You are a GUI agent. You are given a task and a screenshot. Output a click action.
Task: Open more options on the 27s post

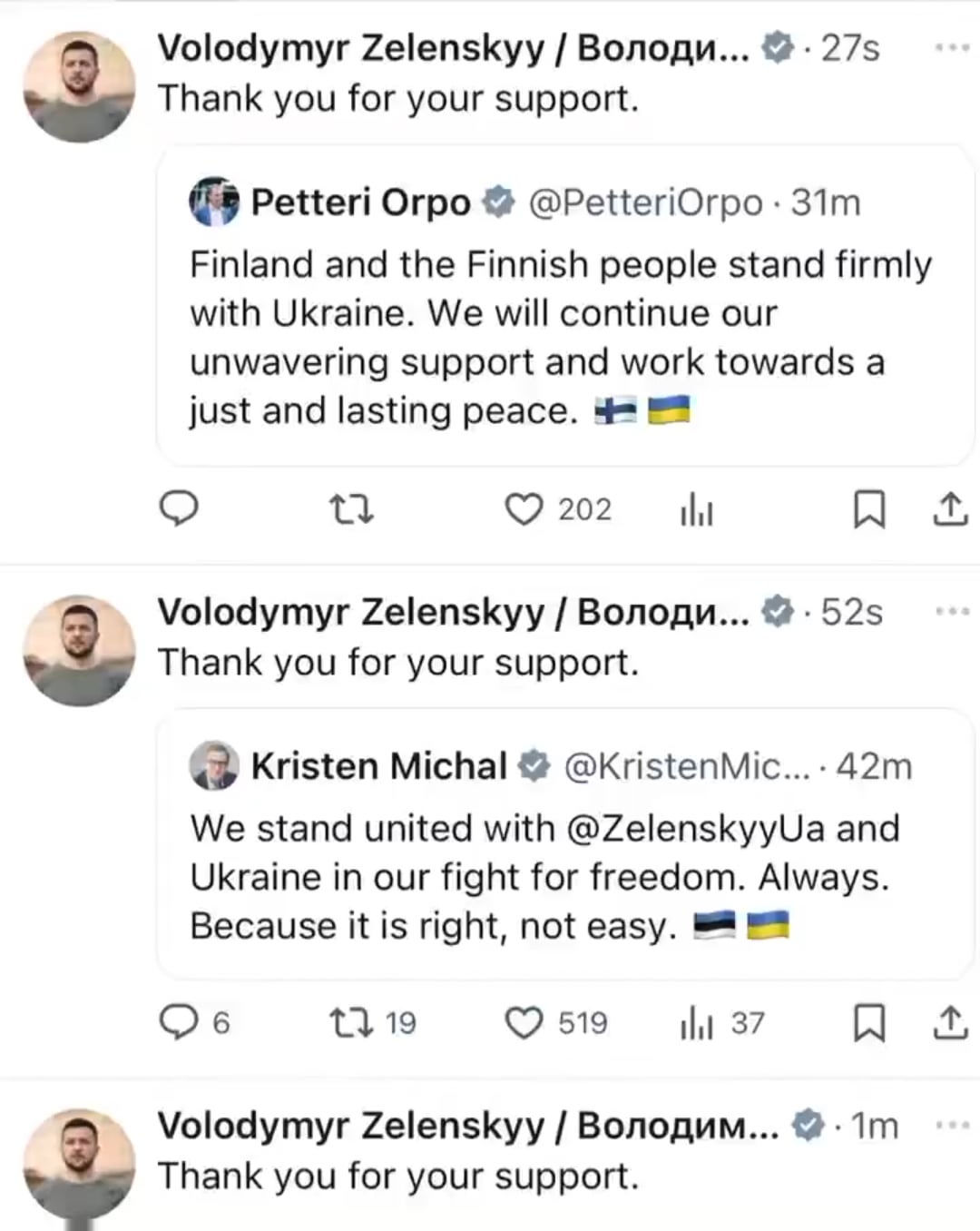pos(952,47)
